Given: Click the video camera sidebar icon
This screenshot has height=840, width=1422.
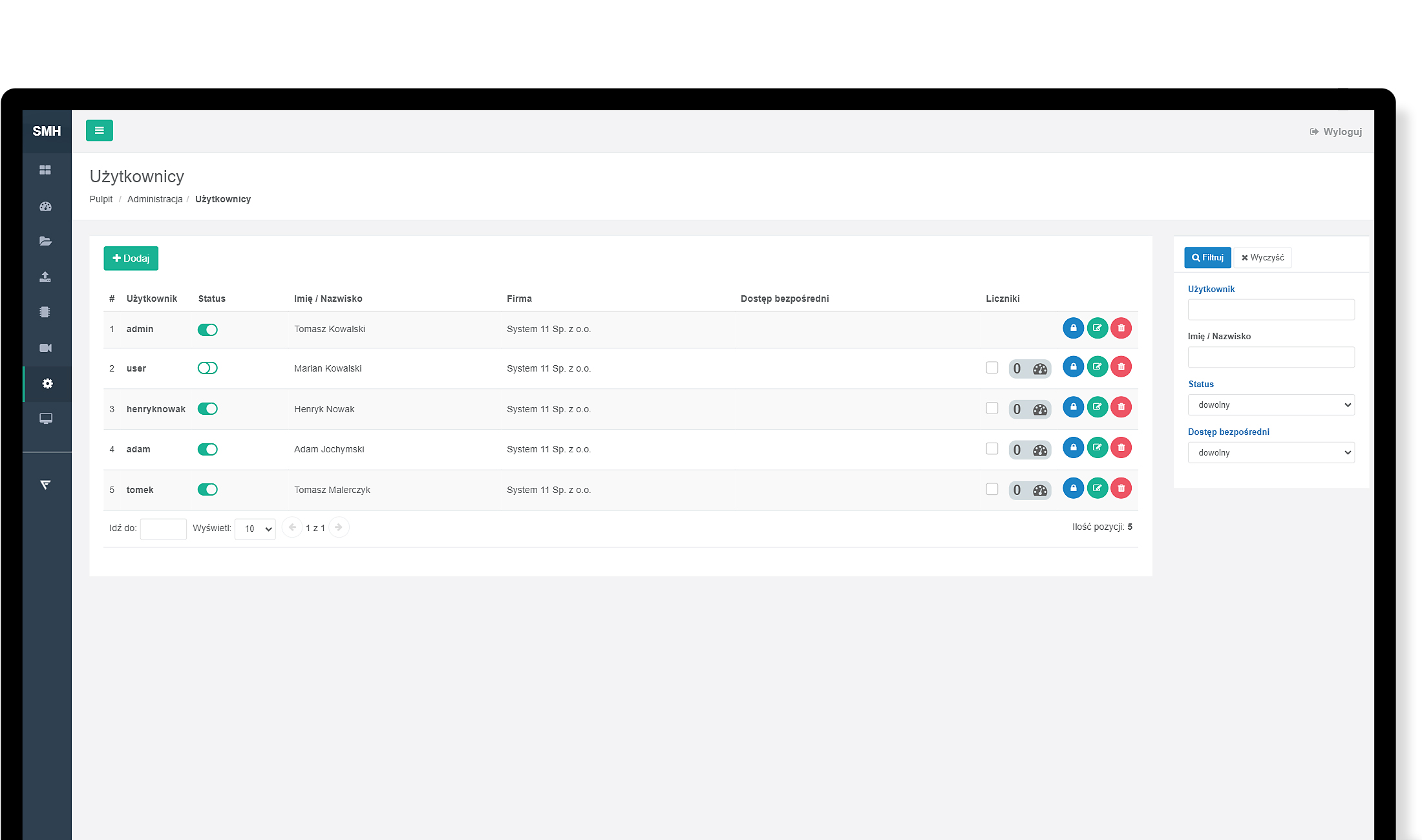Looking at the screenshot, I should click(x=45, y=348).
